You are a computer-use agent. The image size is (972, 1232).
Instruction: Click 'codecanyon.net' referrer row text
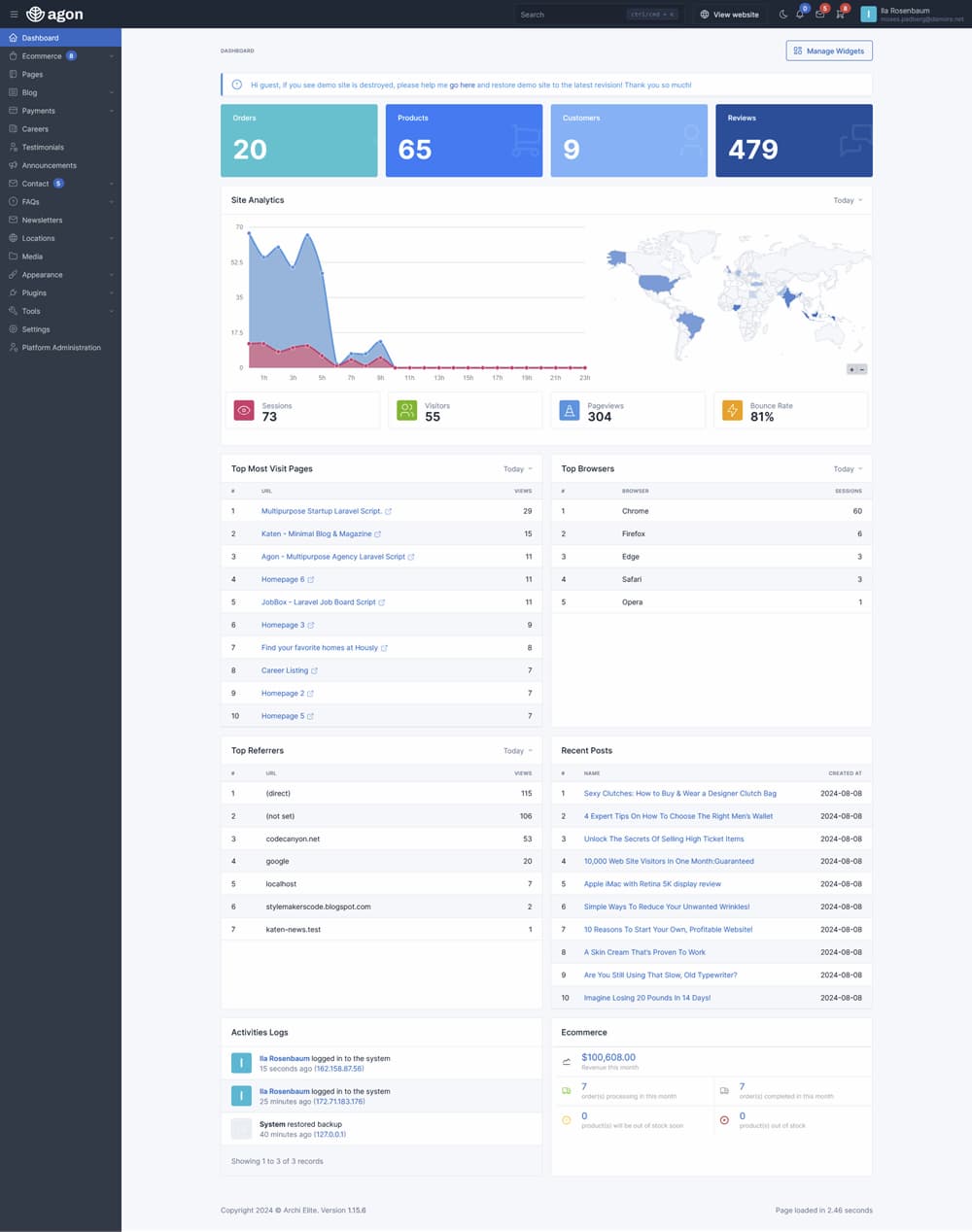tap(293, 838)
